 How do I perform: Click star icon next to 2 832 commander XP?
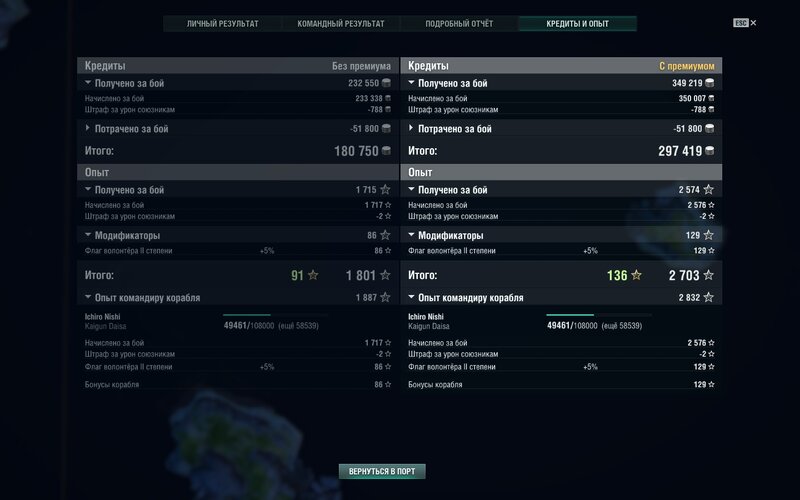(708, 298)
